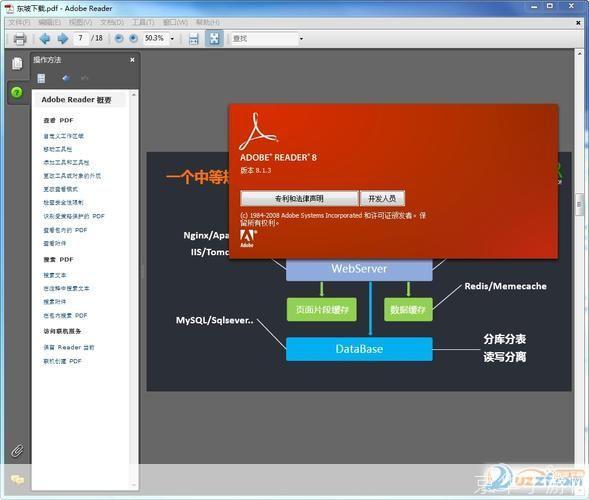Open the Attachments paperclip panel
The image size is (589, 500).
[x=17, y=450]
